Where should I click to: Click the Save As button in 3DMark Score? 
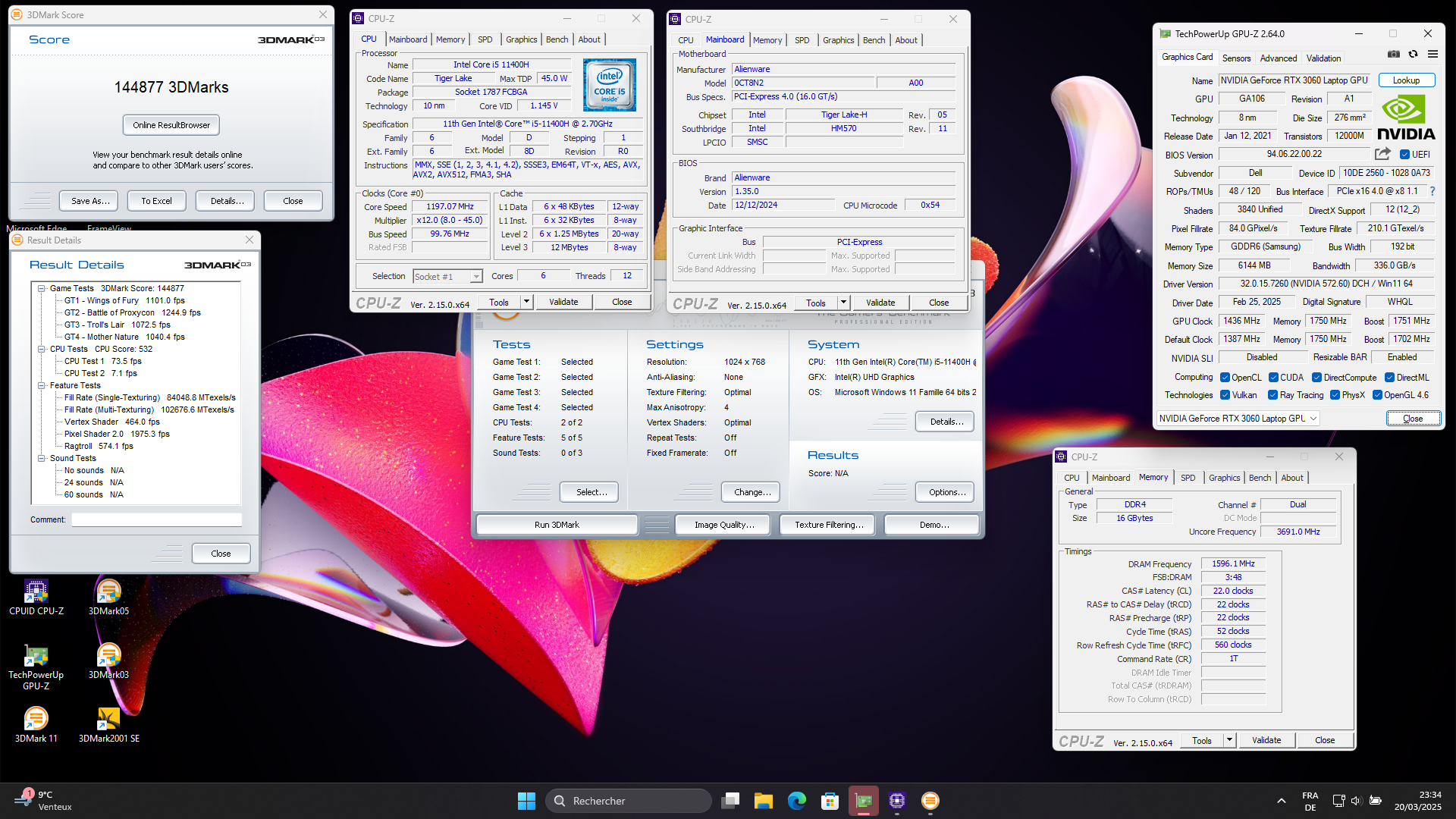(90, 201)
